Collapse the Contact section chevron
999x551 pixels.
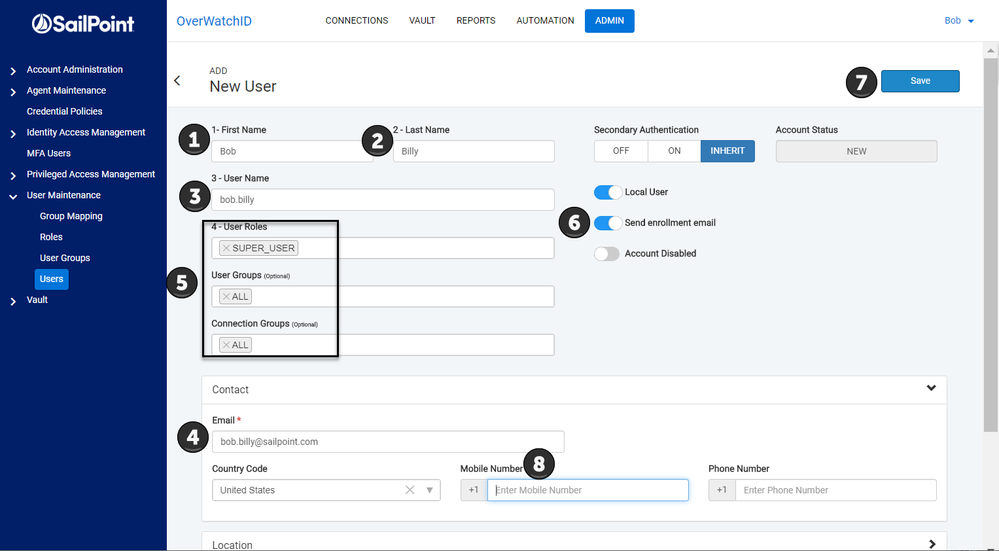pyautogui.click(x=931, y=389)
